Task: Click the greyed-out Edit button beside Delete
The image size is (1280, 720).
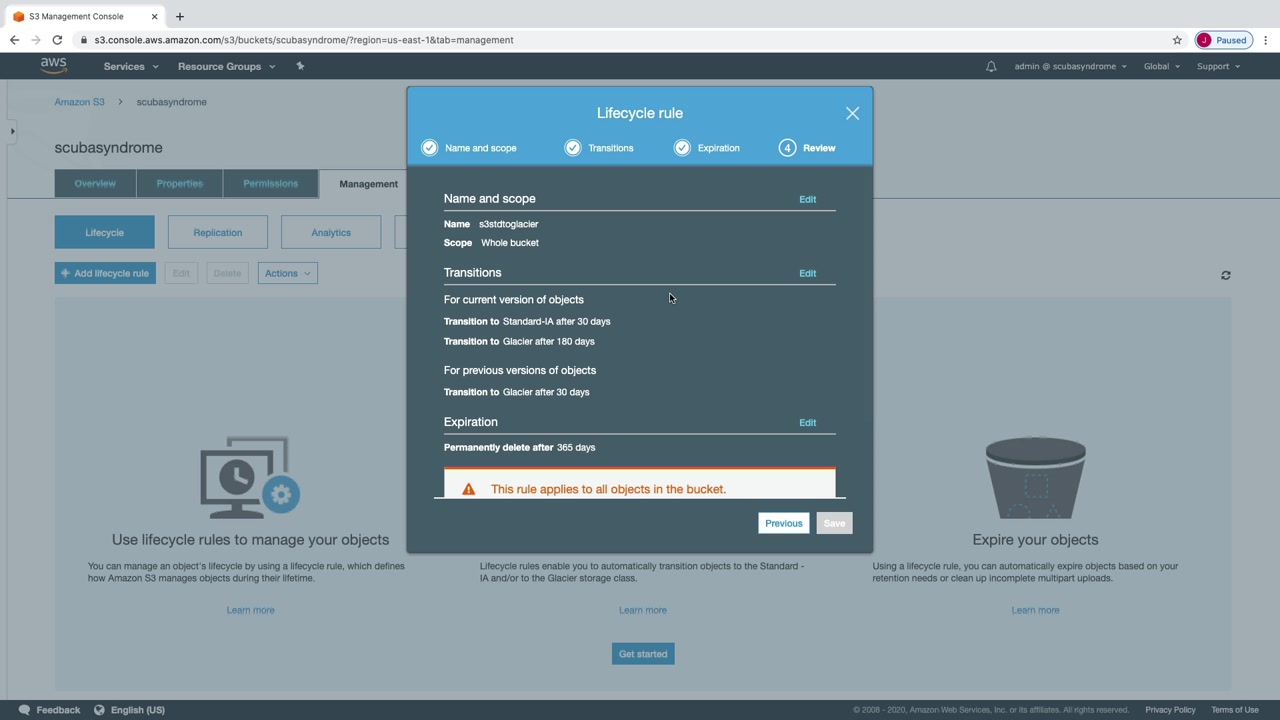Action: (181, 273)
